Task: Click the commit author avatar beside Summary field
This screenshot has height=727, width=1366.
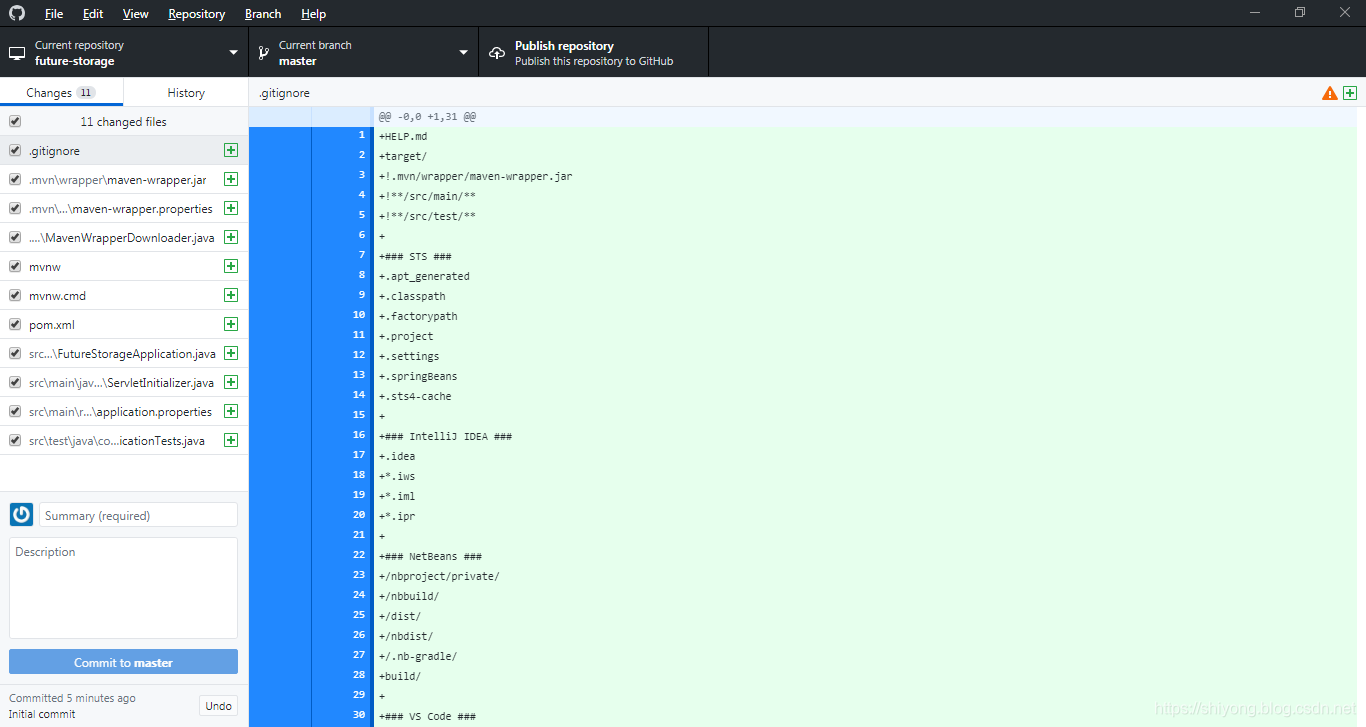Action: pyautogui.click(x=21, y=514)
